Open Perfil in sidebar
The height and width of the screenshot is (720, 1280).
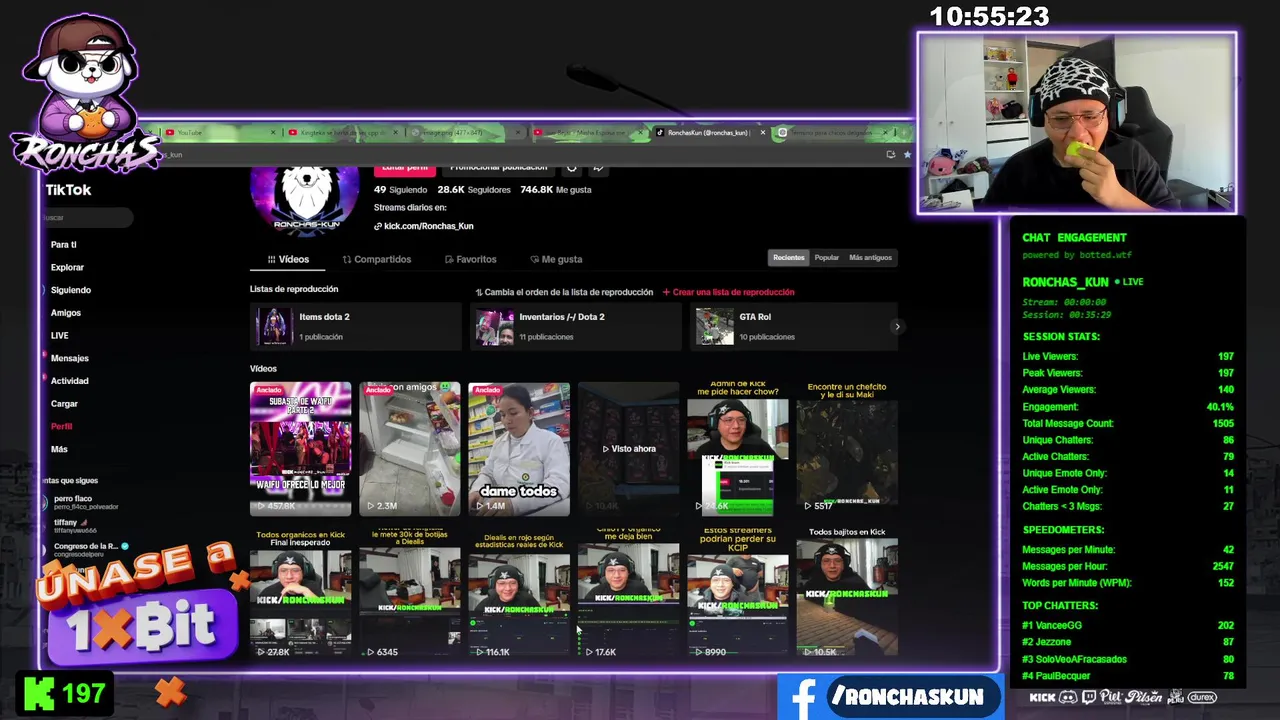point(62,427)
